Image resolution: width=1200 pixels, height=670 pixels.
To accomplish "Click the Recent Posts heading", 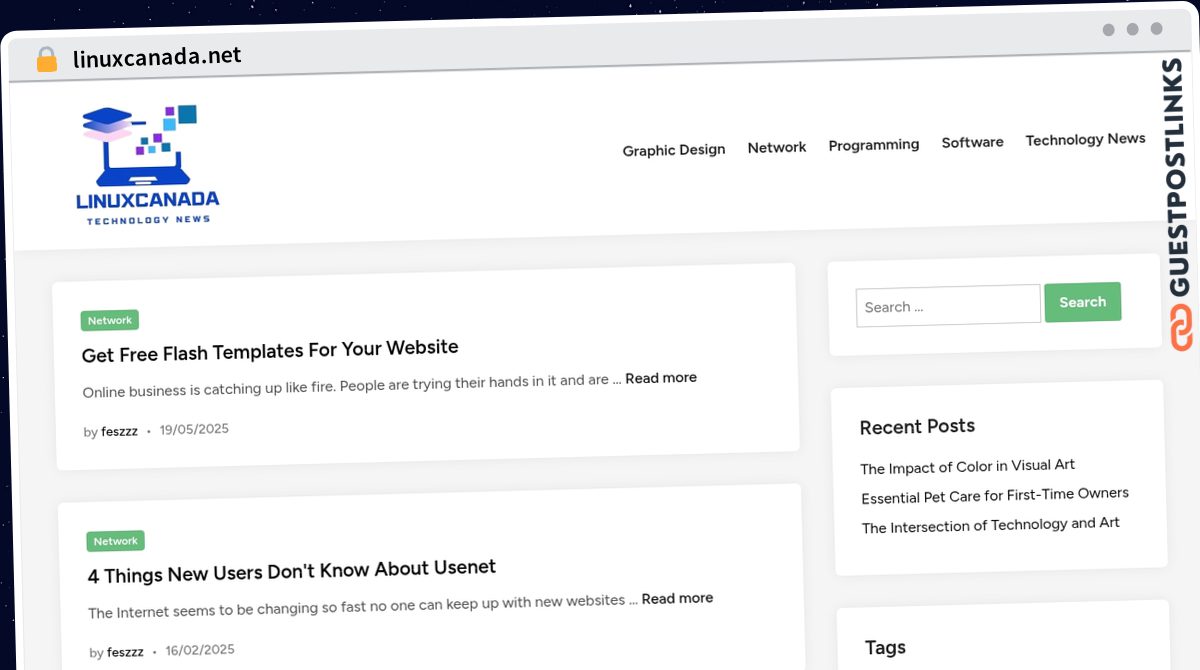I will tap(917, 426).
